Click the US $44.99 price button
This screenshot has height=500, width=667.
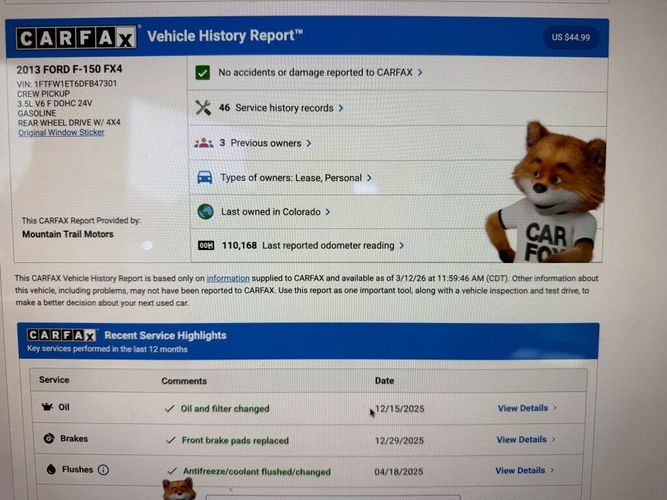coord(571,37)
